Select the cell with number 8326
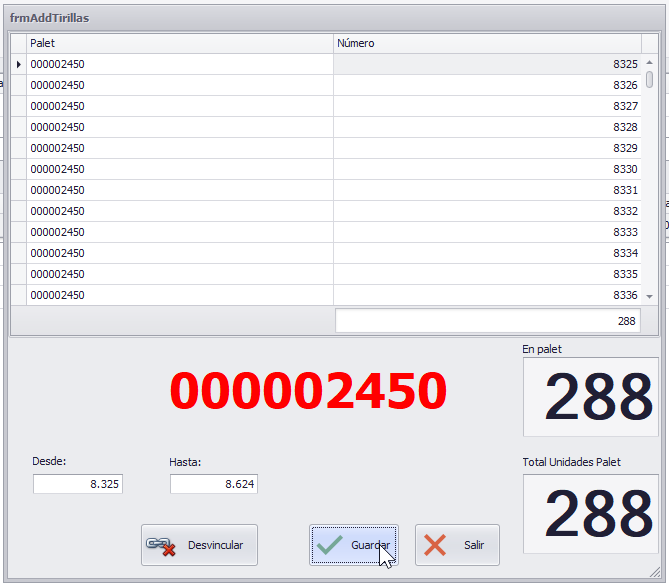 pyautogui.click(x=487, y=85)
